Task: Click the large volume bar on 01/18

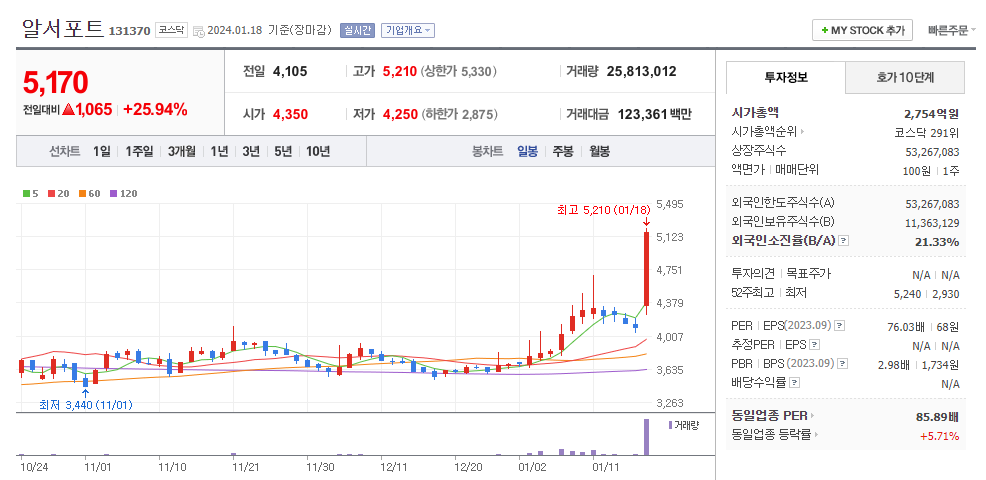Action: [646, 437]
